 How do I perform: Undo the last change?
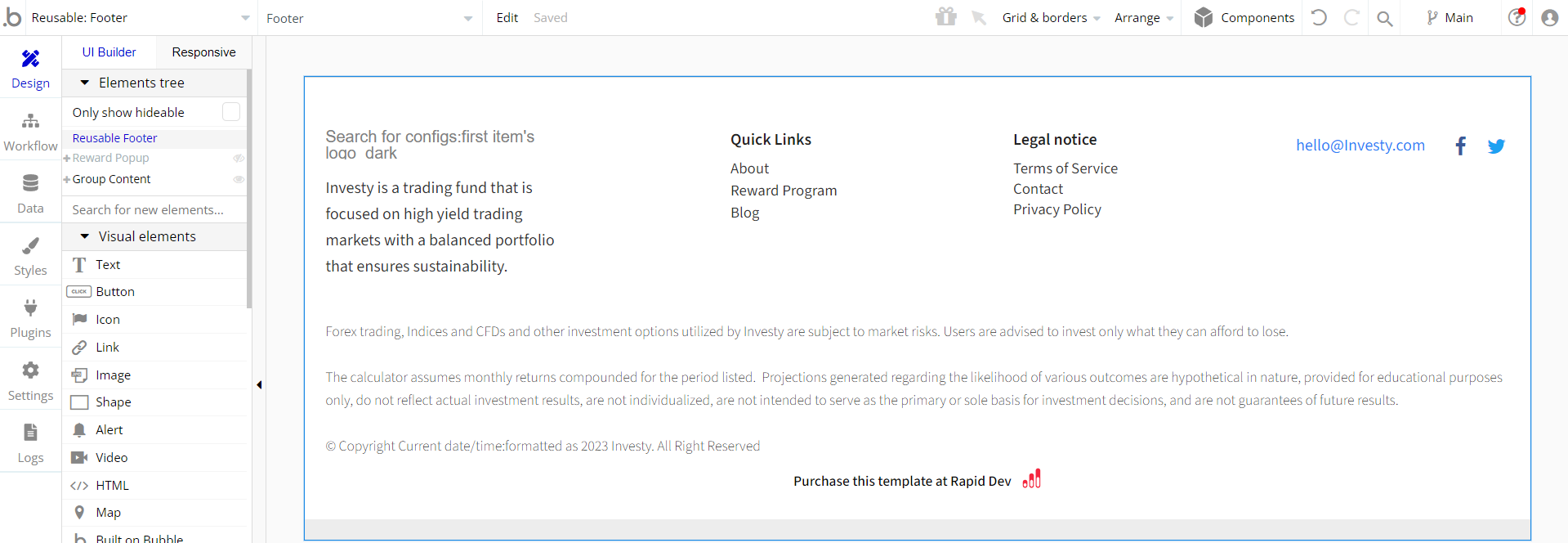tap(1319, 17)
